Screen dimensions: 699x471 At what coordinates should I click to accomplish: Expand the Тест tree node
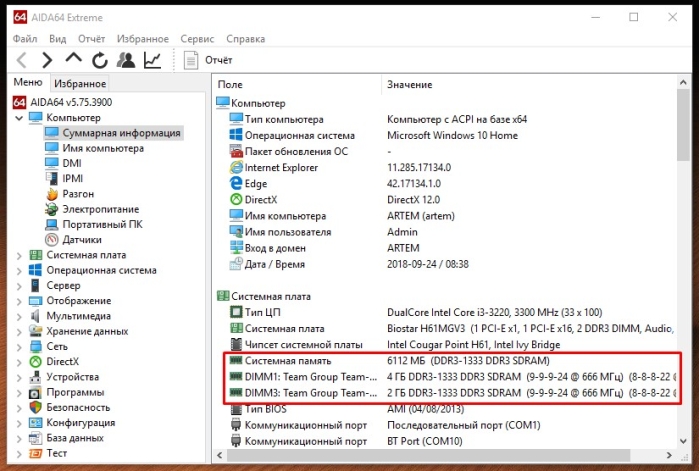pos(19,454)
